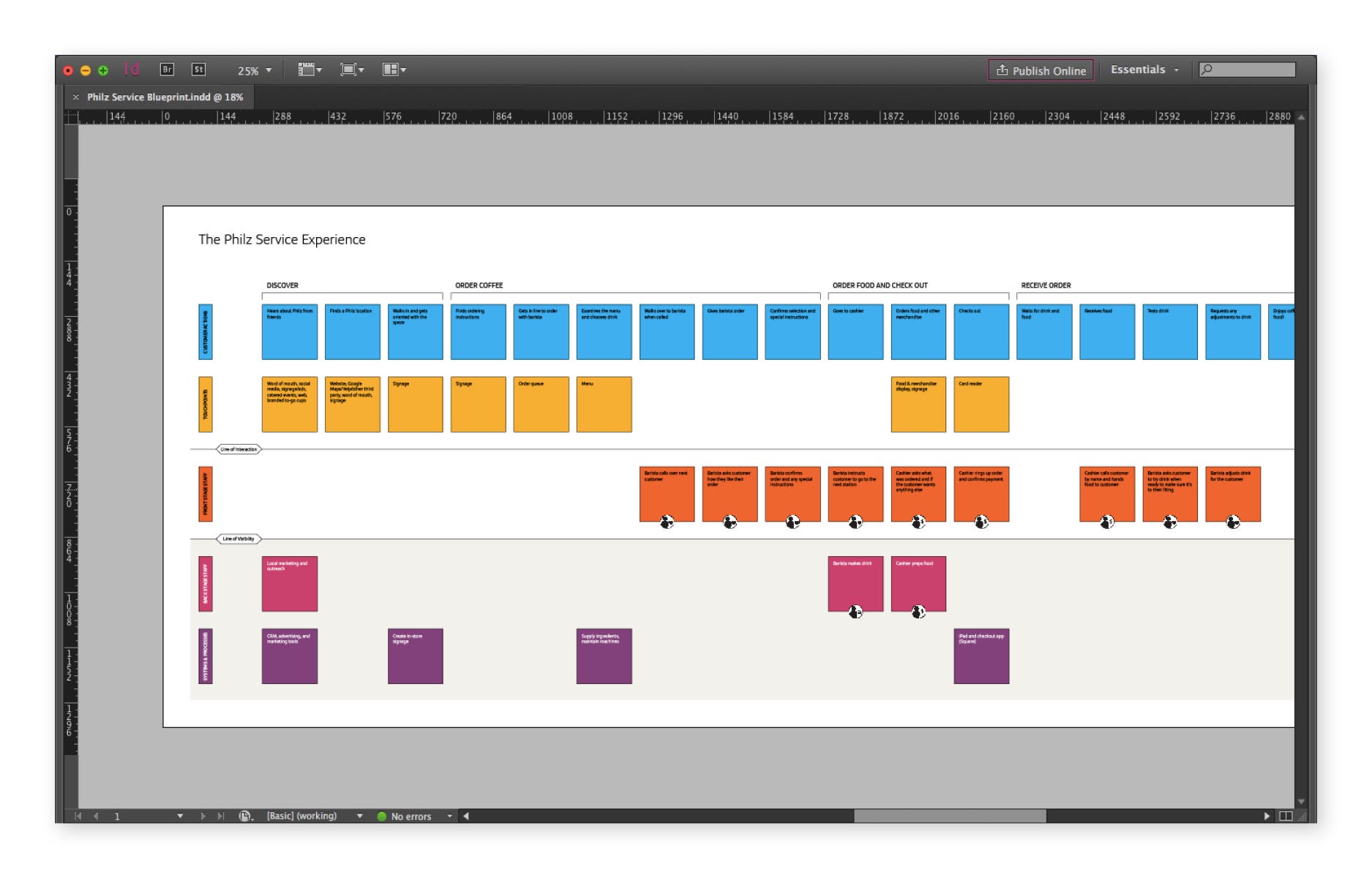This screenshot has height=878, width=1372.
Task: Go to first page using status bar arrow
Action: 78,816
